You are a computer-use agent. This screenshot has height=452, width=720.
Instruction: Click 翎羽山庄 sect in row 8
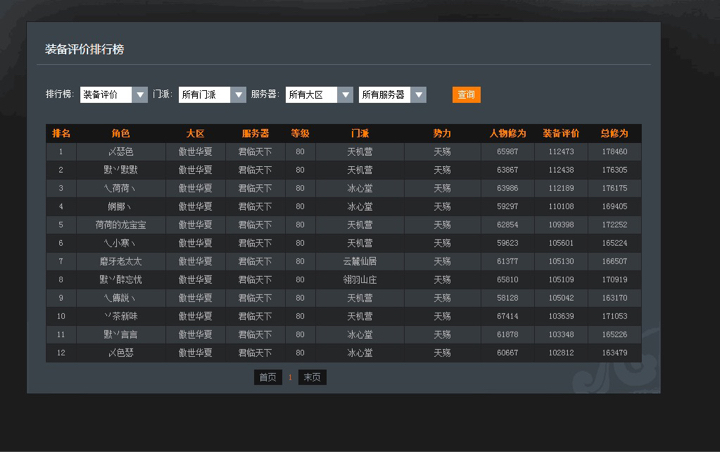pos(360,280)
